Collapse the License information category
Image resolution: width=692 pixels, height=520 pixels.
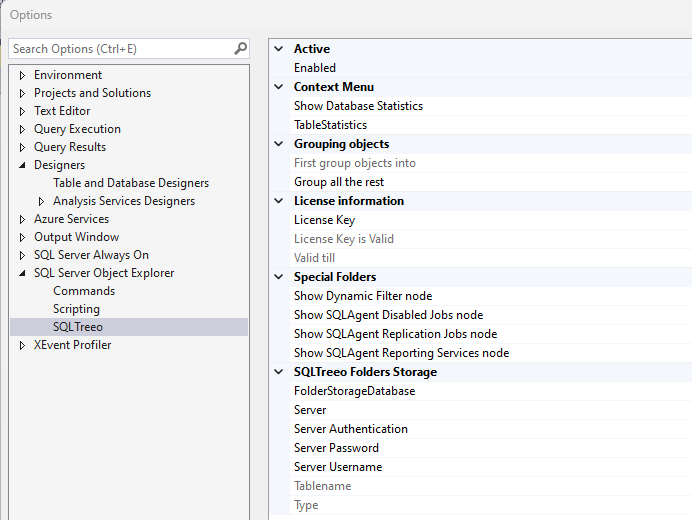coord(279,200)
